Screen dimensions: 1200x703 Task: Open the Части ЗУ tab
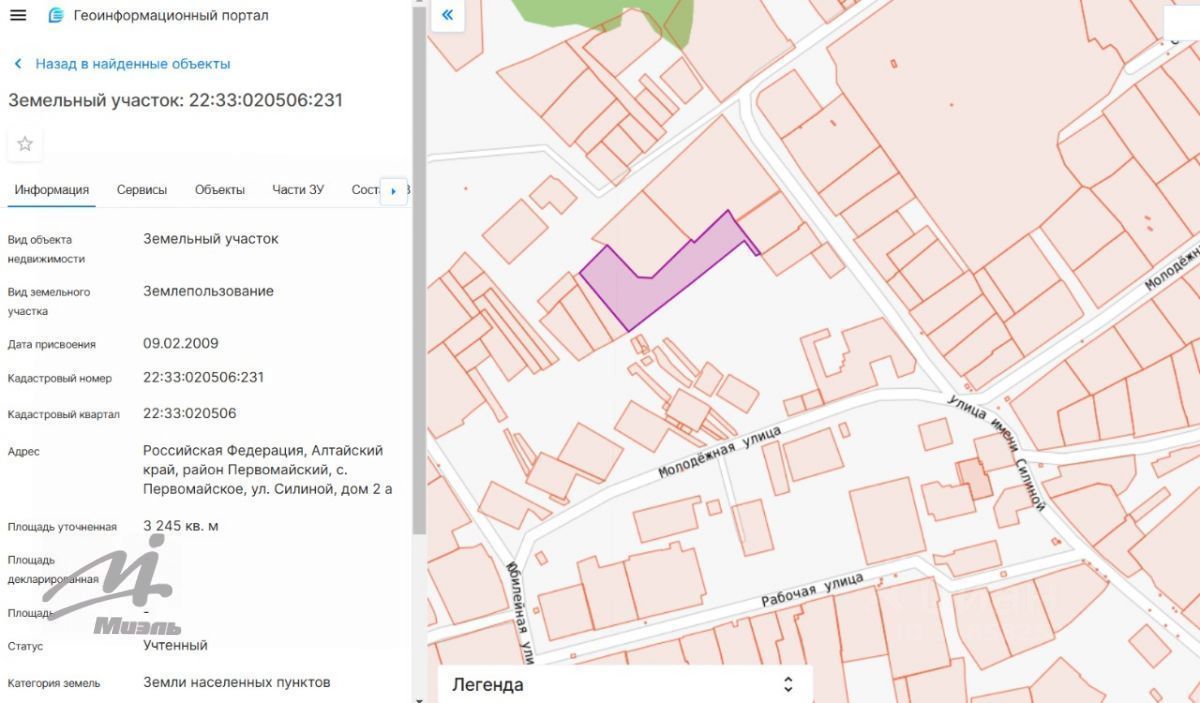(298, 189)
